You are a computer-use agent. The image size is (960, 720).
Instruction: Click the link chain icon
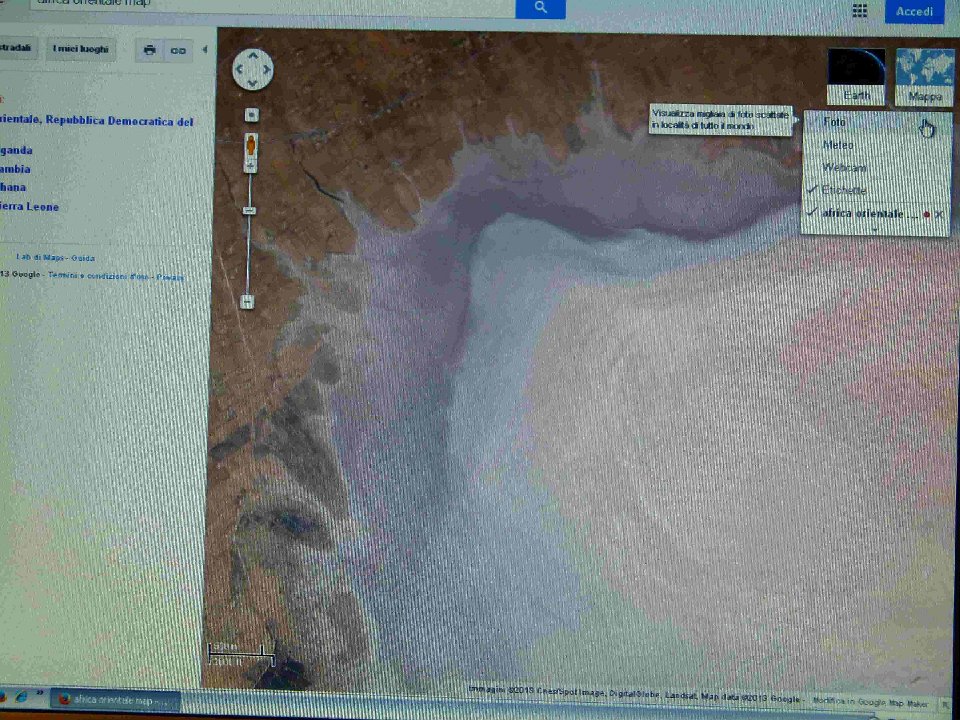[x=179, y=50]
